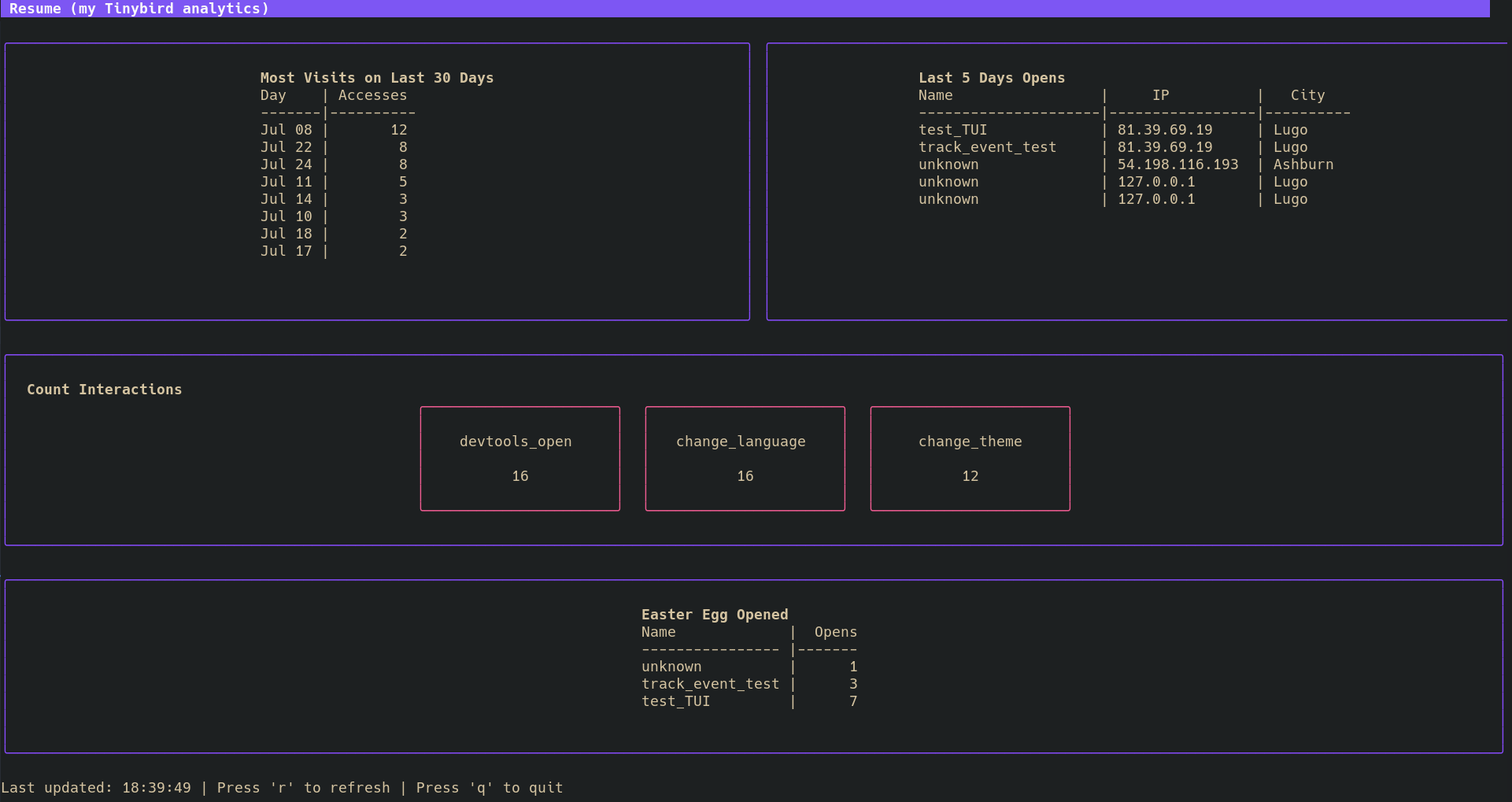Click the Opens column header

coord(835,632)
